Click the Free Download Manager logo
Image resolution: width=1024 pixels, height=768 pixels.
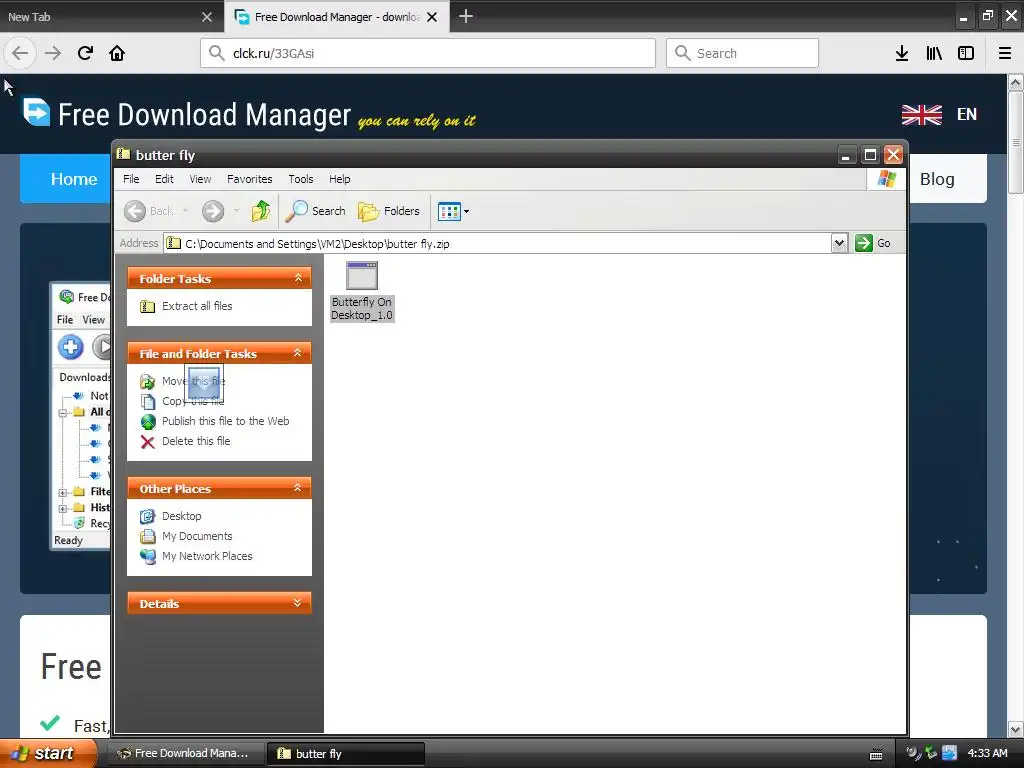pos(187,114)
